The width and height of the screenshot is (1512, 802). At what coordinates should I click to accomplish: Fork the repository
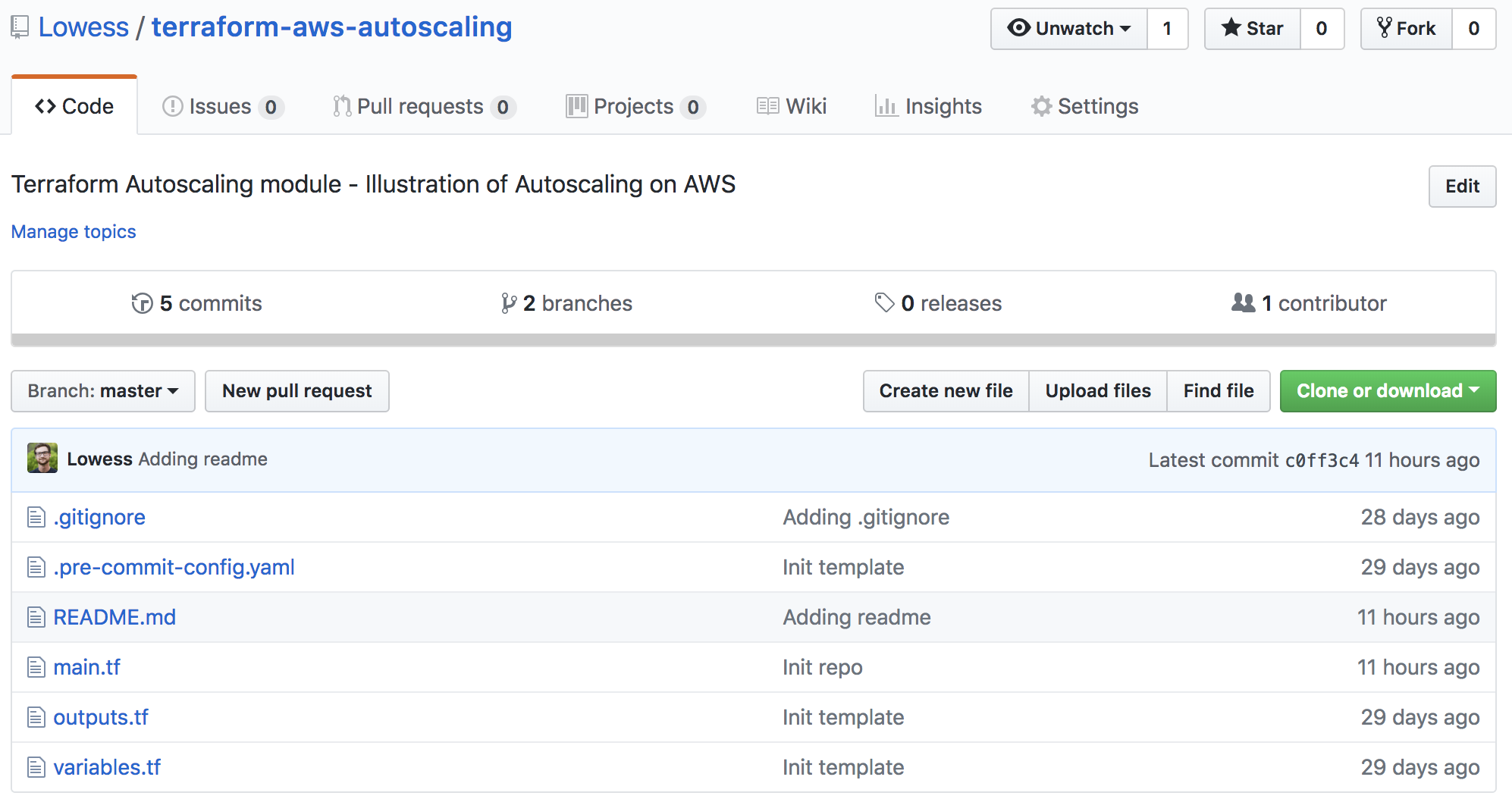click(x=1407, y=29)
